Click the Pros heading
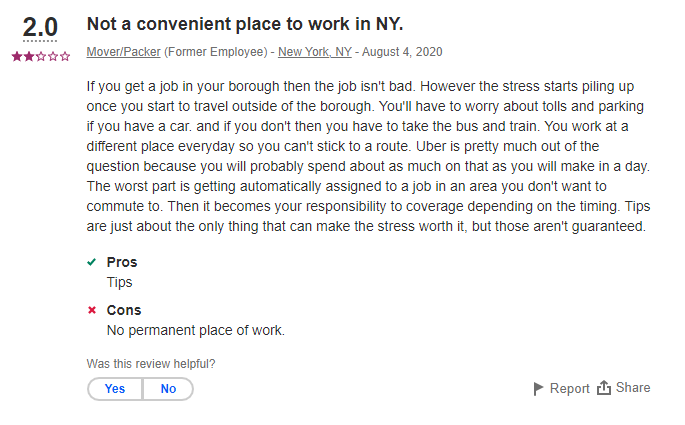 click(x=122, y=262)
